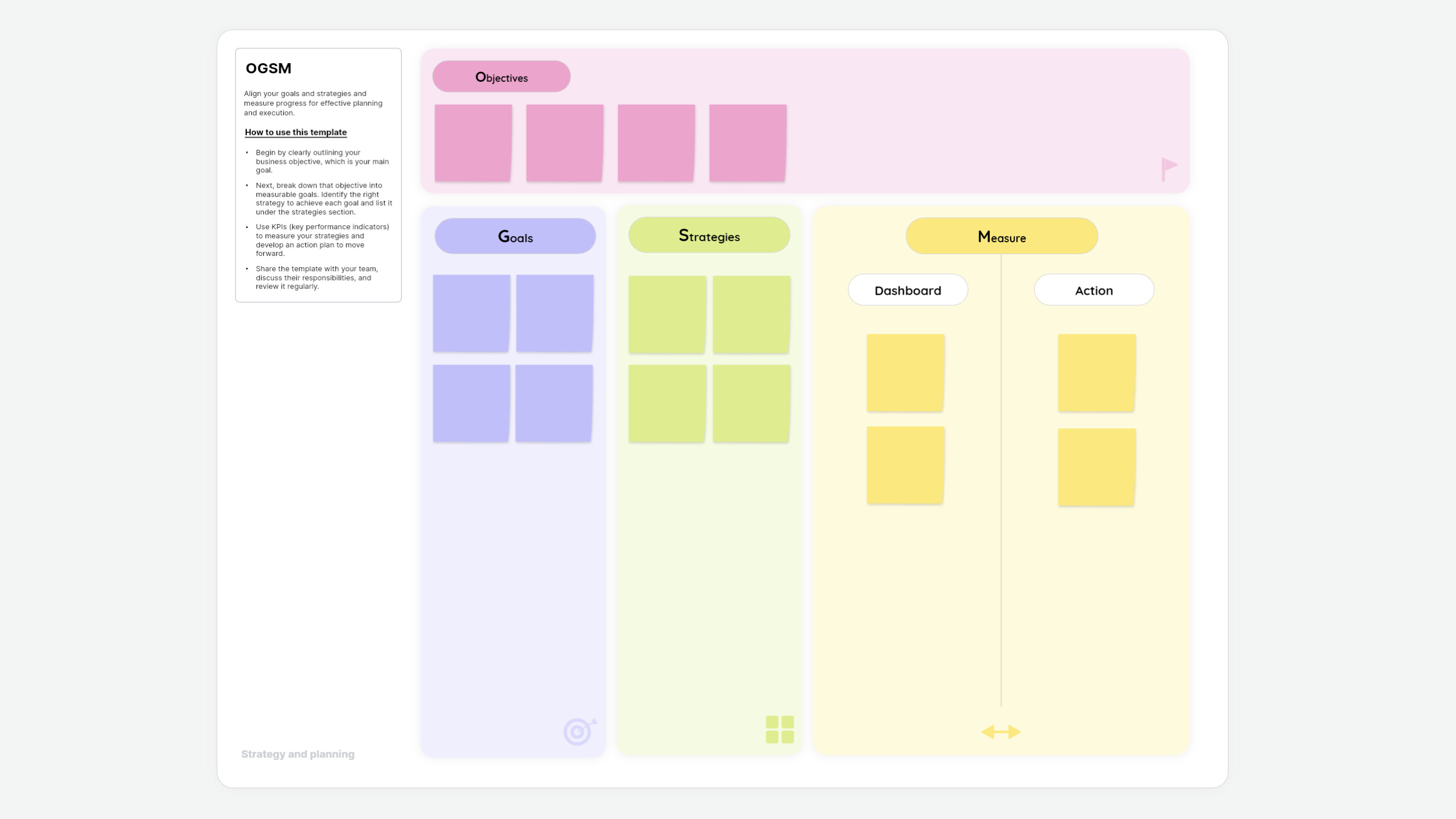Screen dimensions: 1456x819
Task: Select the Goals header pill
Action: point(515,236)
